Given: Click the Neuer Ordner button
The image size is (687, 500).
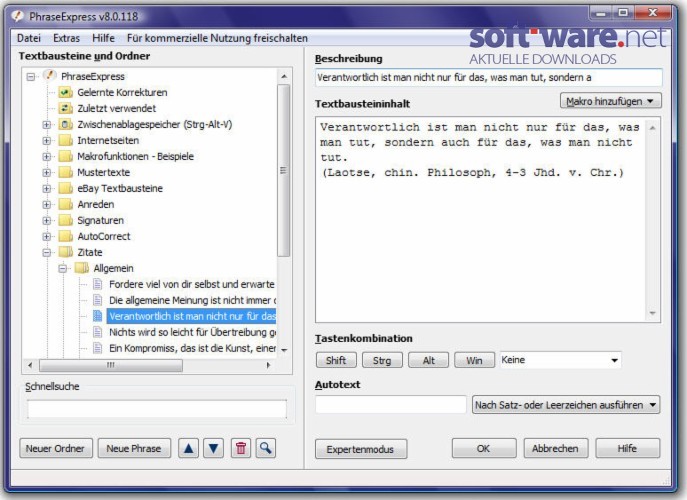Looking at the screenshot, I should [x=56, y=448].
